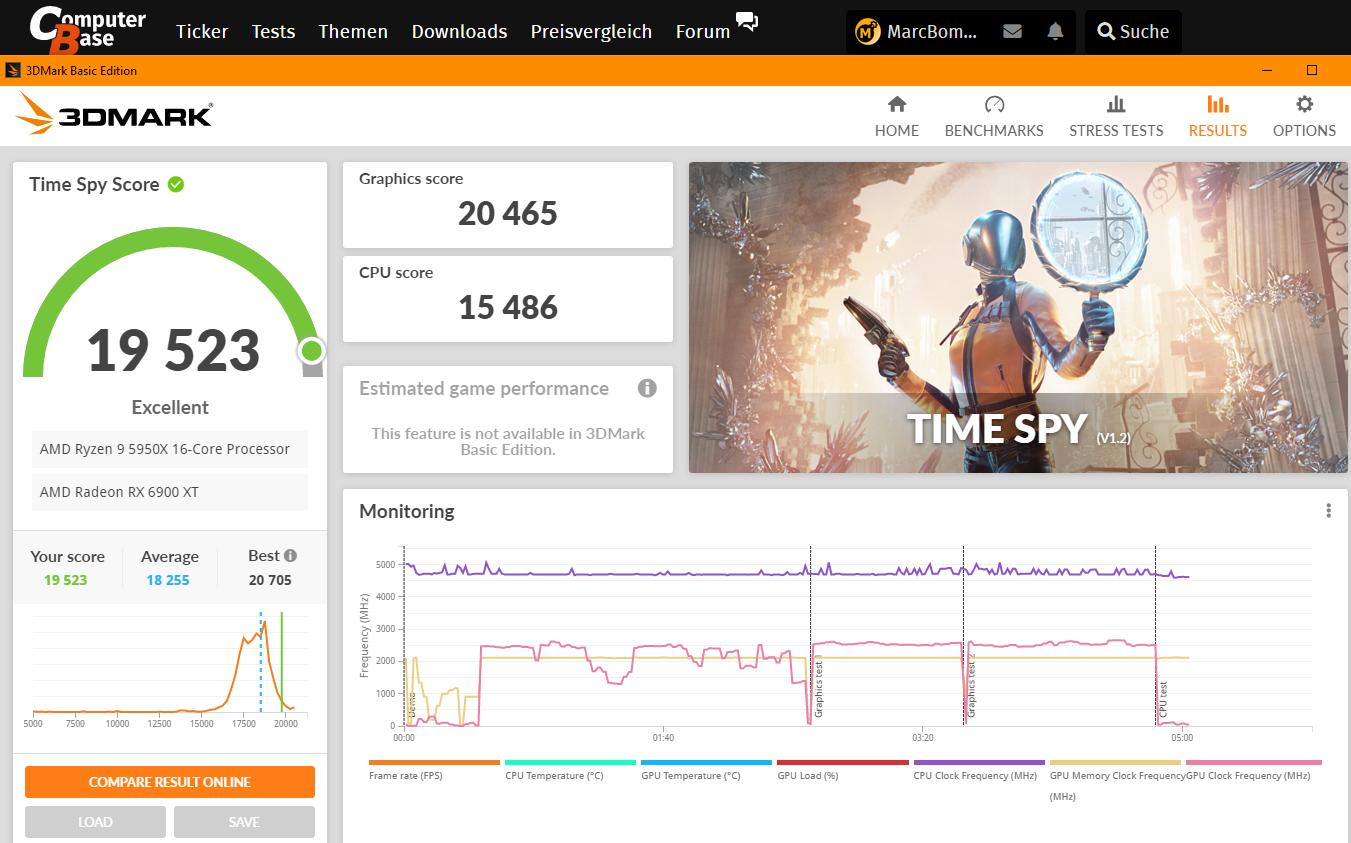Screen dimensions: 1351x843
Task: Click AMD Ryzen 9 5950X processor entry
Action: [x=170, y=449]
